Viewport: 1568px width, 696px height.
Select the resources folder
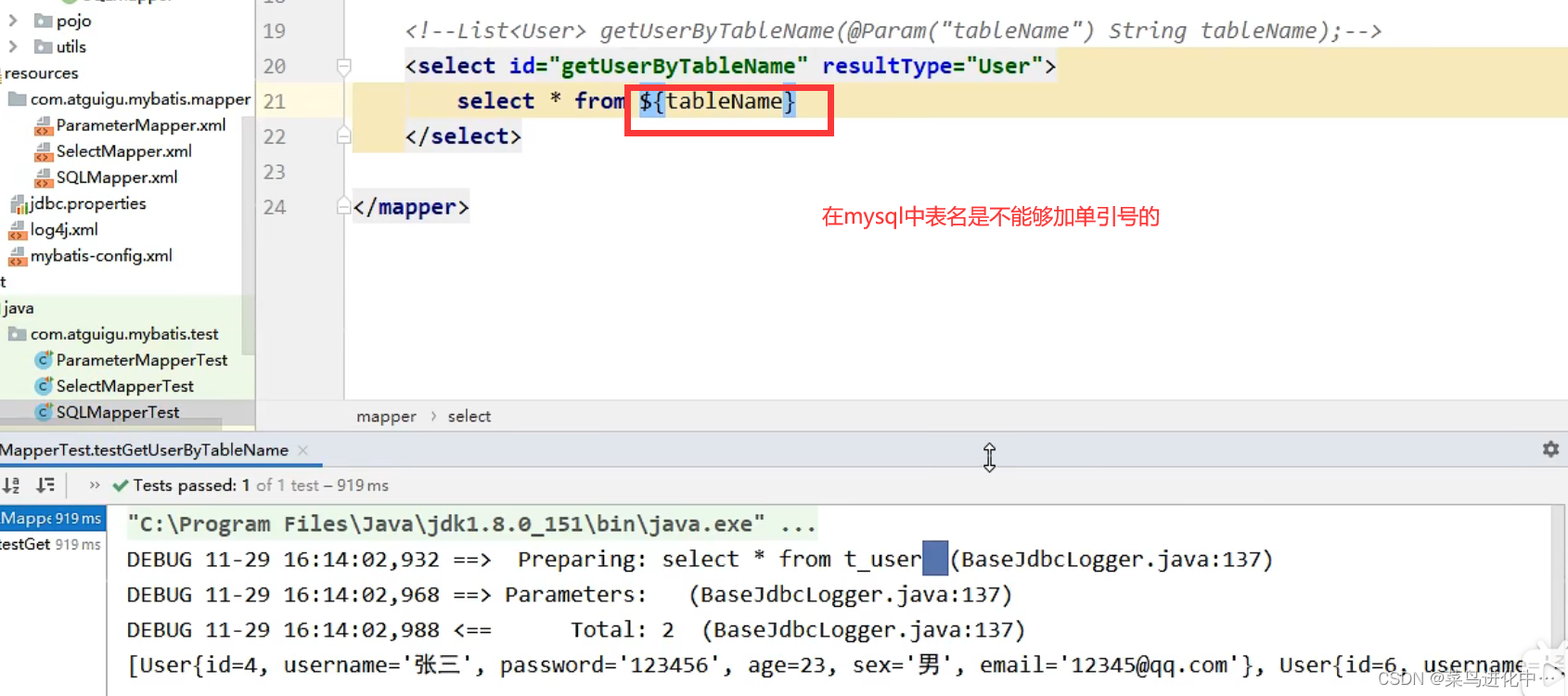41,73
